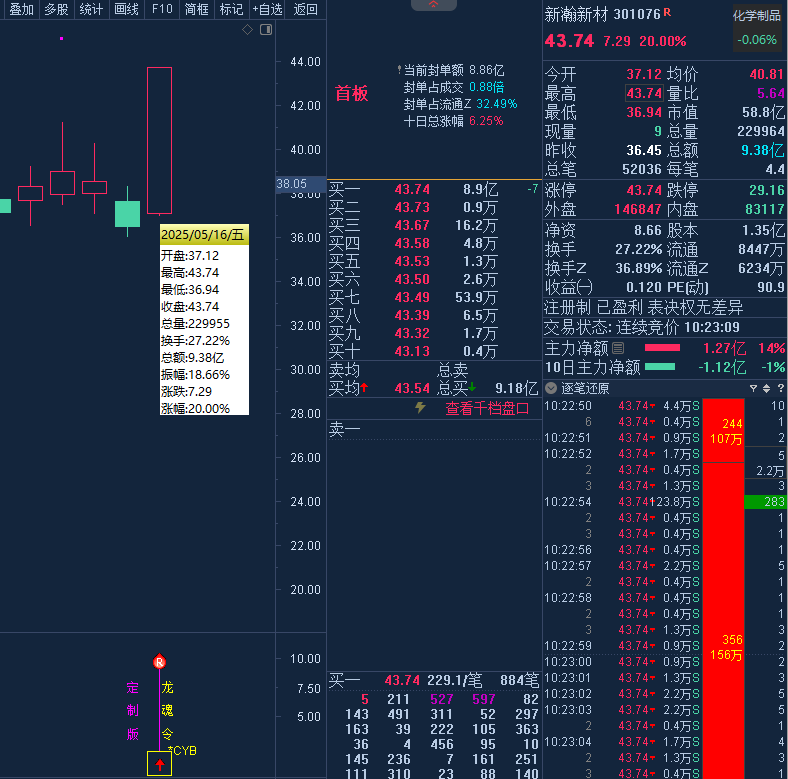Open help question mark in 逐笔还原 header
This screenshot has width=788, height=779.
click(x=780, y=388)
